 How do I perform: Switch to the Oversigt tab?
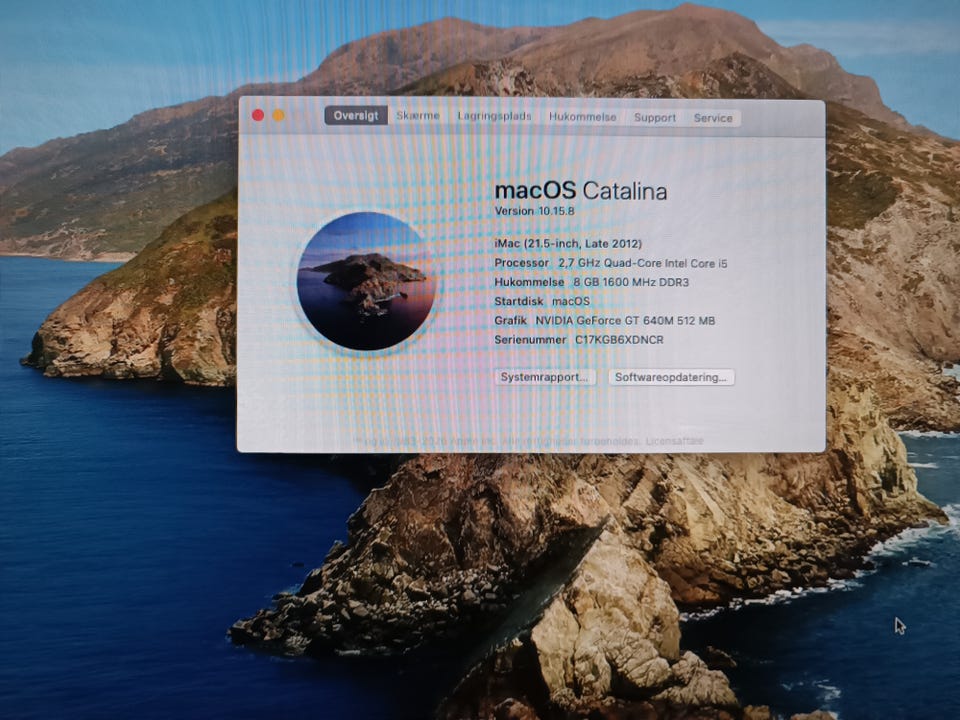tap(356, 115)
